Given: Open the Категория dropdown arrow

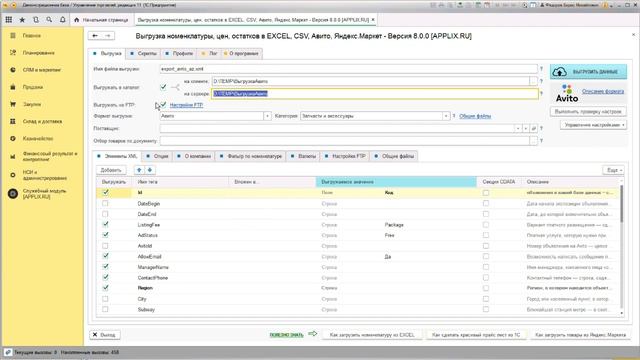Looking at the screenshot, I should pos(446,116).
